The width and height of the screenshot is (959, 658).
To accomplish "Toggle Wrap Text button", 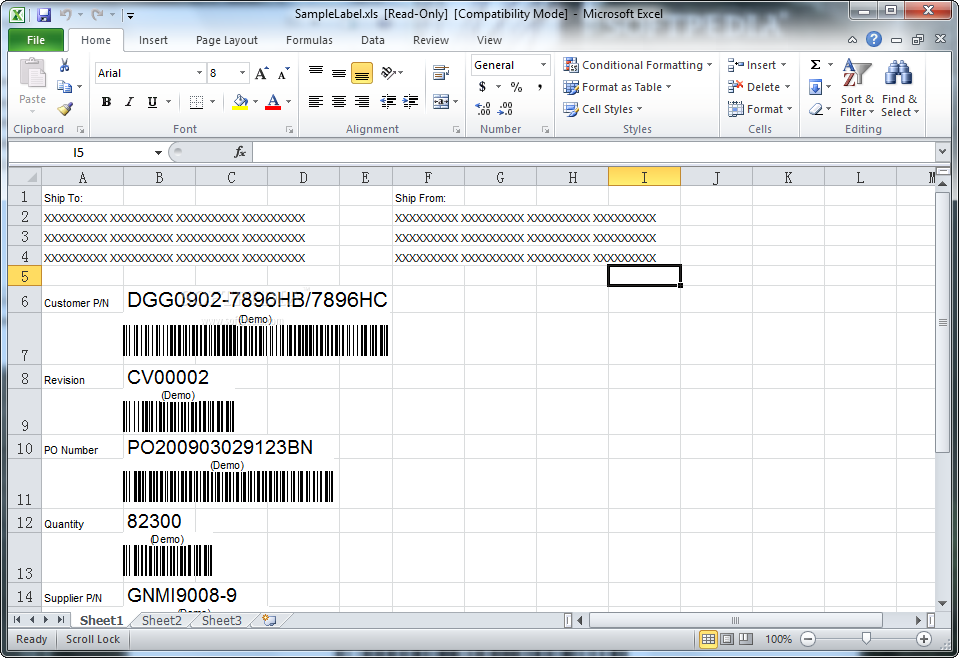I will pyautogui.click(x=441, y=73).
